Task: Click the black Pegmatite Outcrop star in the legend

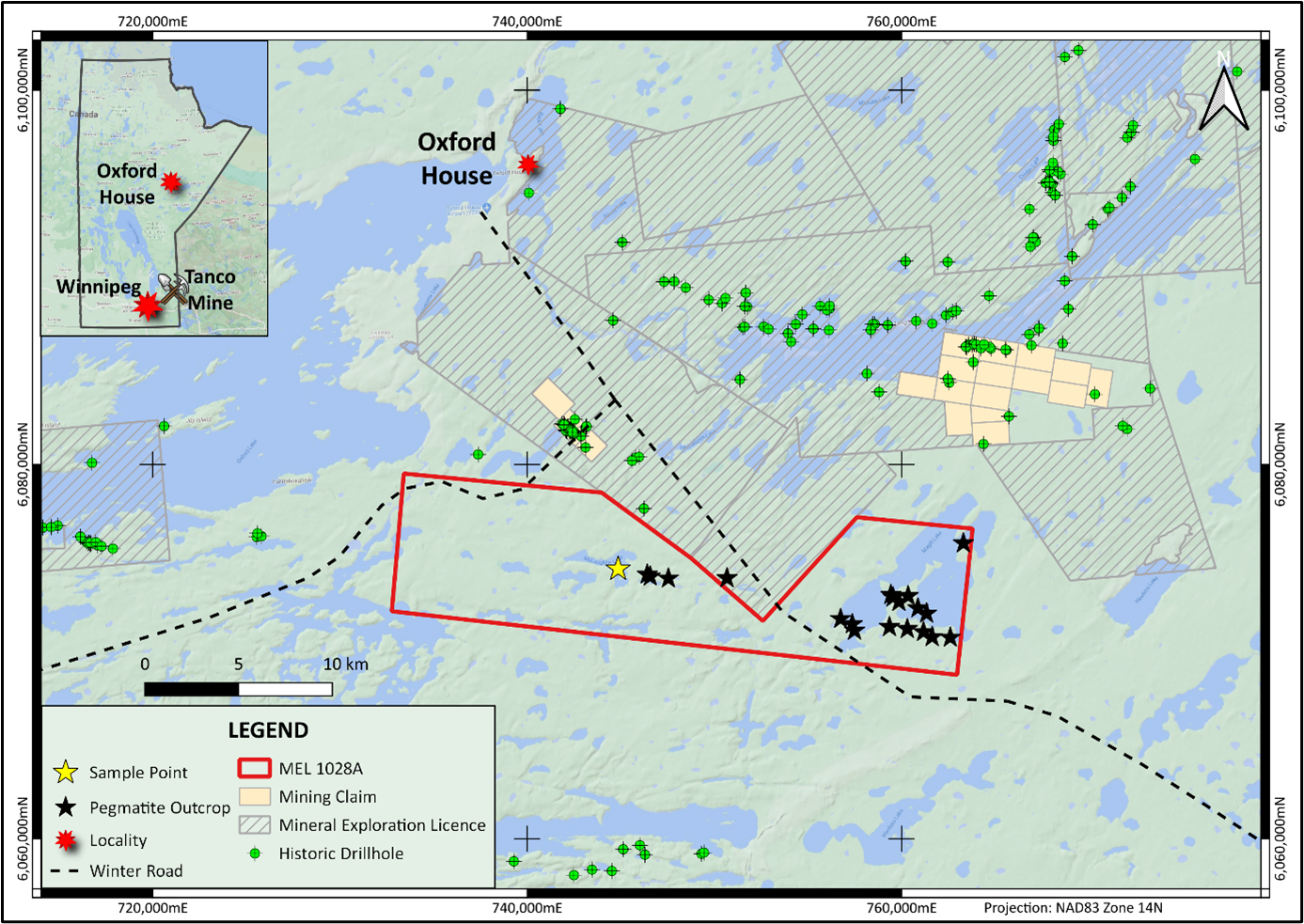Action: (x=66, y=807)
